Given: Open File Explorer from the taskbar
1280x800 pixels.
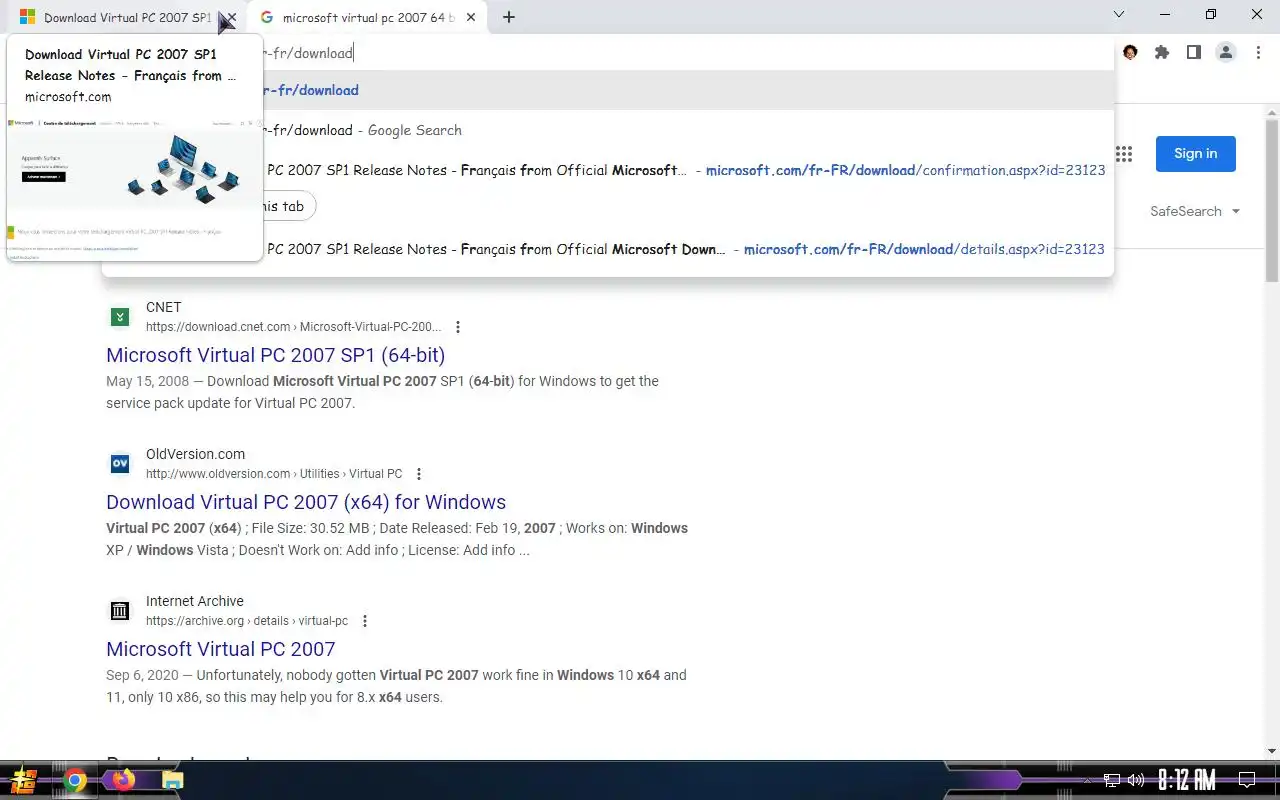Looking at the screenshot, I should pyautogui.click(x=172, y=780).
